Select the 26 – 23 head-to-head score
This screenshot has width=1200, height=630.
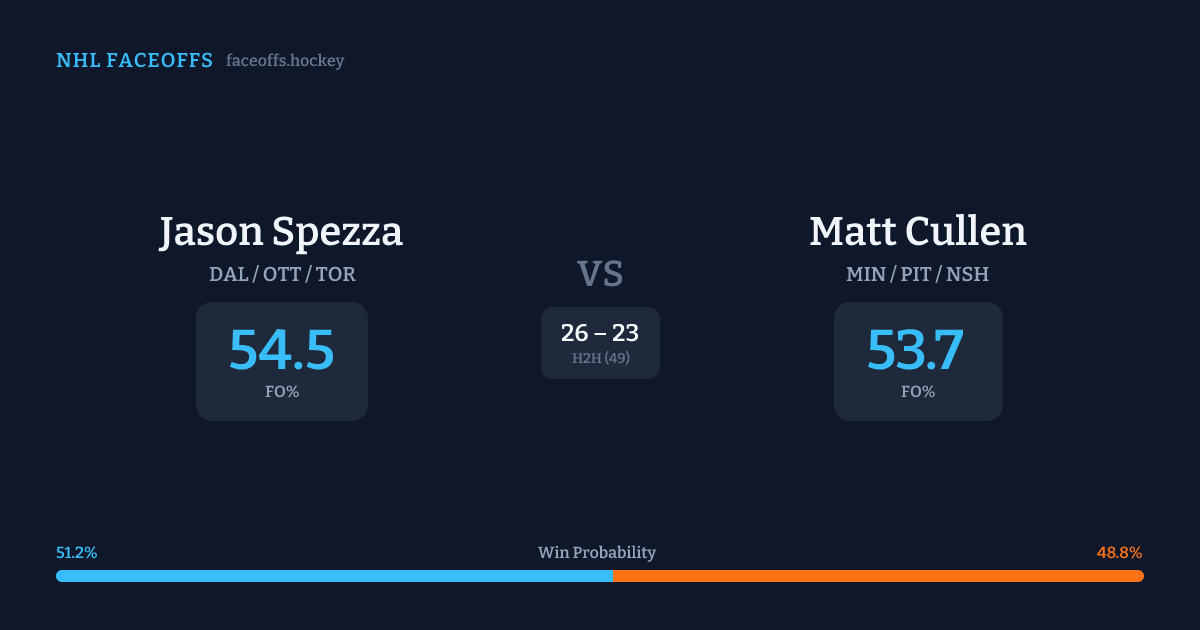pos(600,333)
